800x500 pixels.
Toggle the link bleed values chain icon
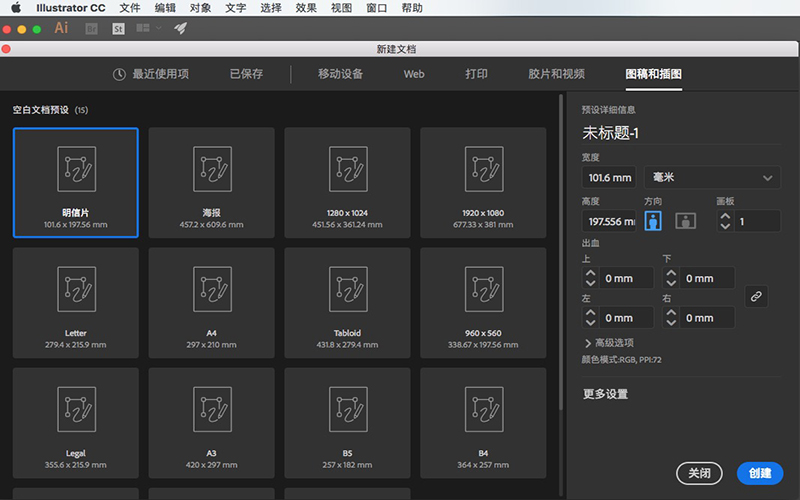(x=756, y=296)
